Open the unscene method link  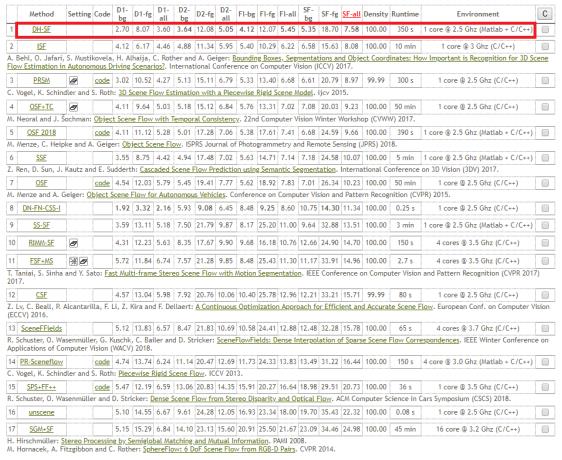42,413
